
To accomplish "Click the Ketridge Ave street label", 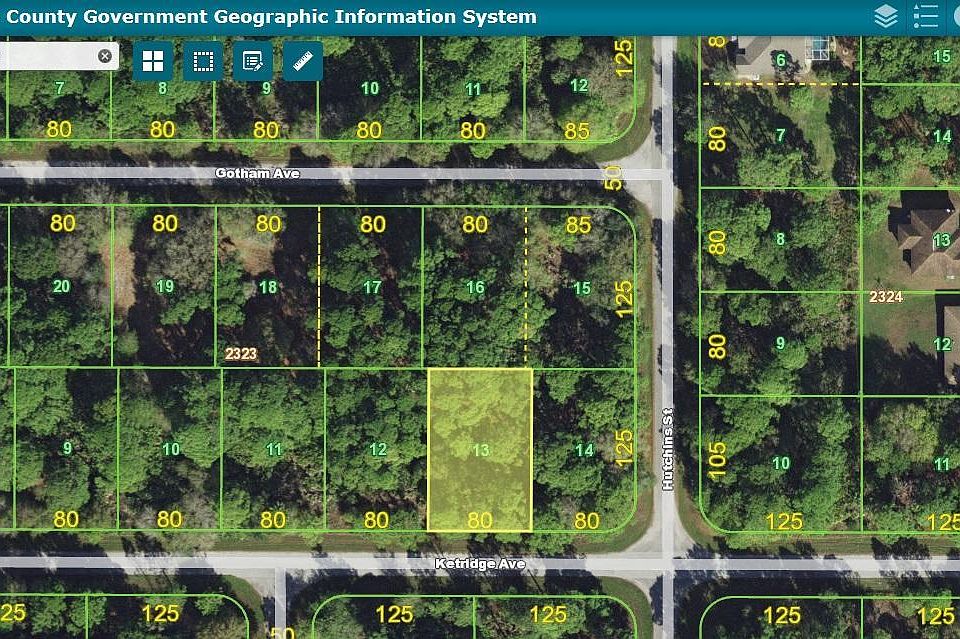I will (x=480, y=564).
